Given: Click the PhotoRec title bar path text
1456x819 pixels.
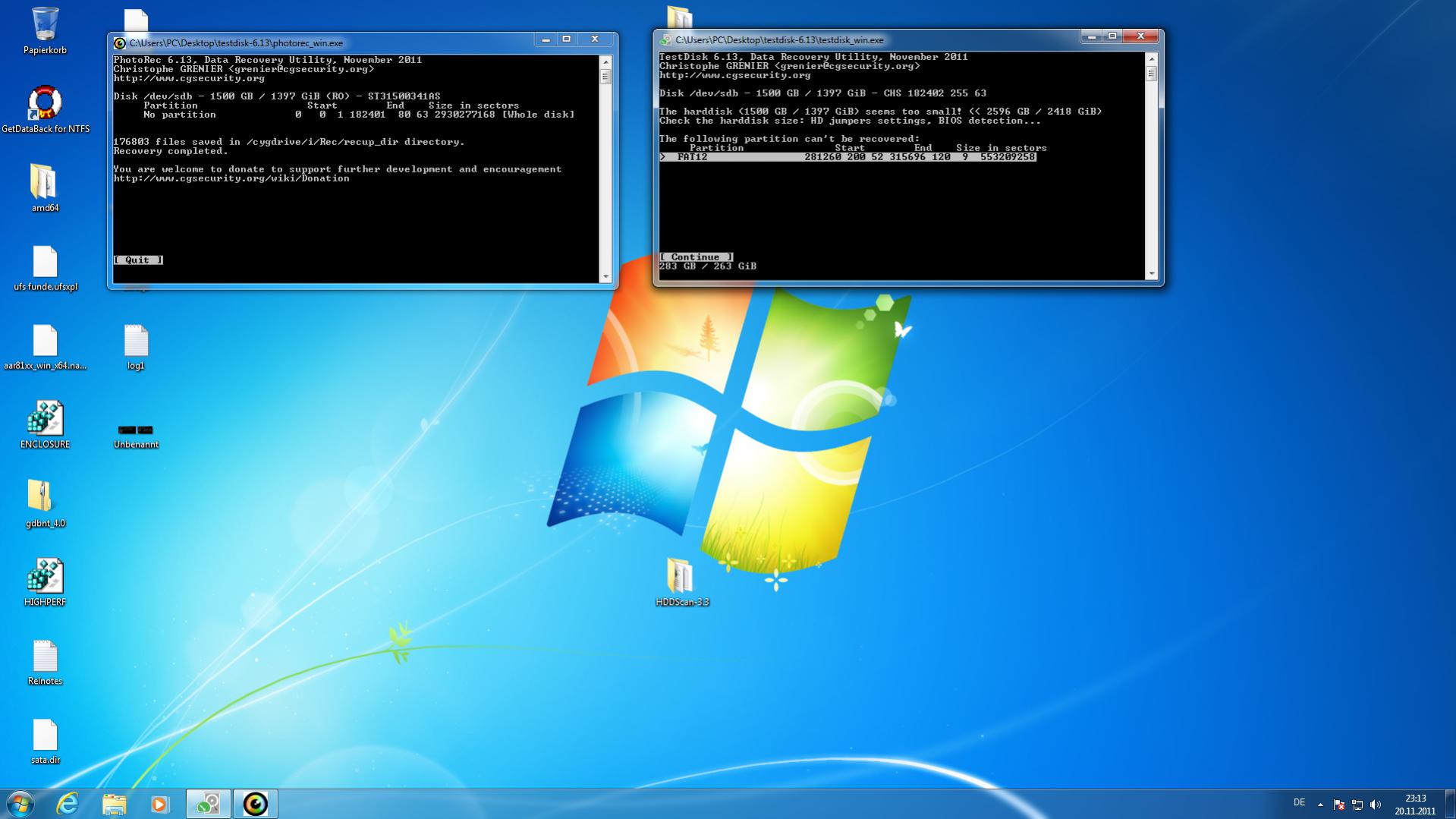Looking at the screenshot, I should (236, 43).
